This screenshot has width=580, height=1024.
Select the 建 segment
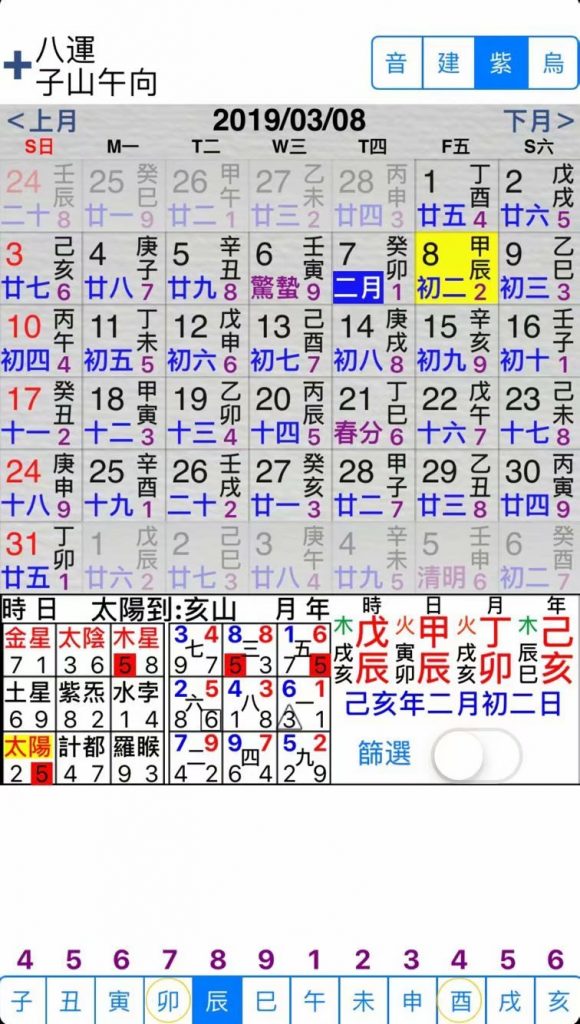pyautogui.click(x=449, y=63)
